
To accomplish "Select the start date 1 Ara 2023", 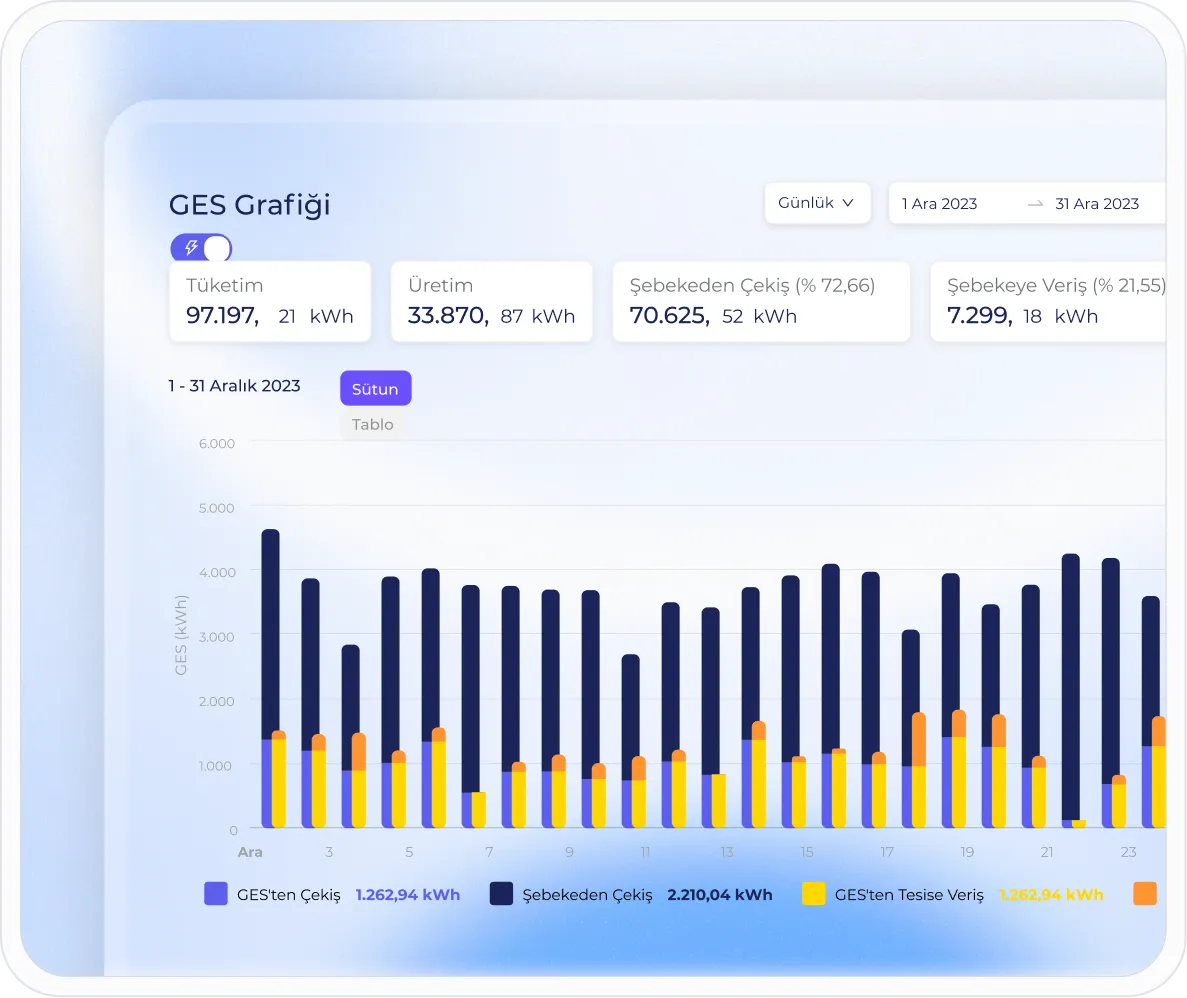I will pyautogui.click(x=939, y=204).
